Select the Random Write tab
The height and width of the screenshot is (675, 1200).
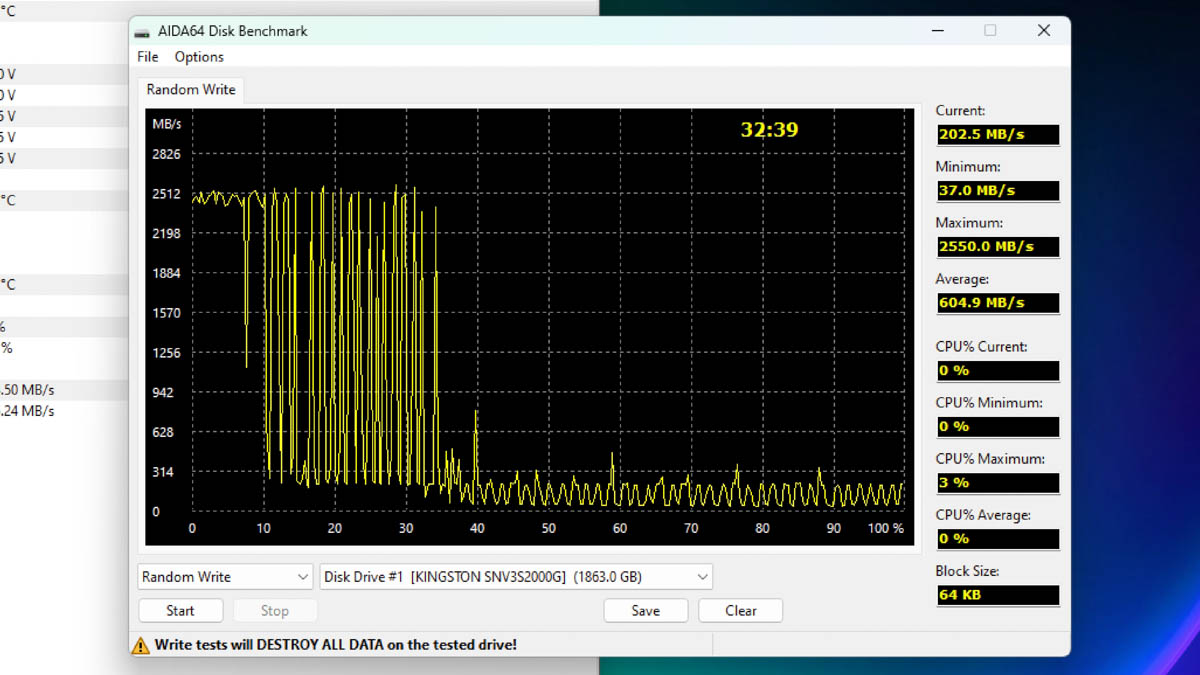click(191, 89)
